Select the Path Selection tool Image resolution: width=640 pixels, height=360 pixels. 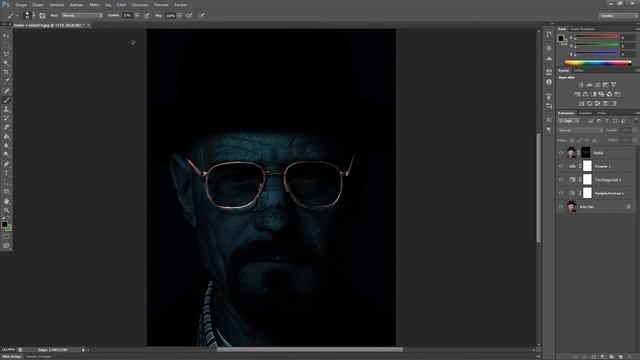tap(6, 182)
